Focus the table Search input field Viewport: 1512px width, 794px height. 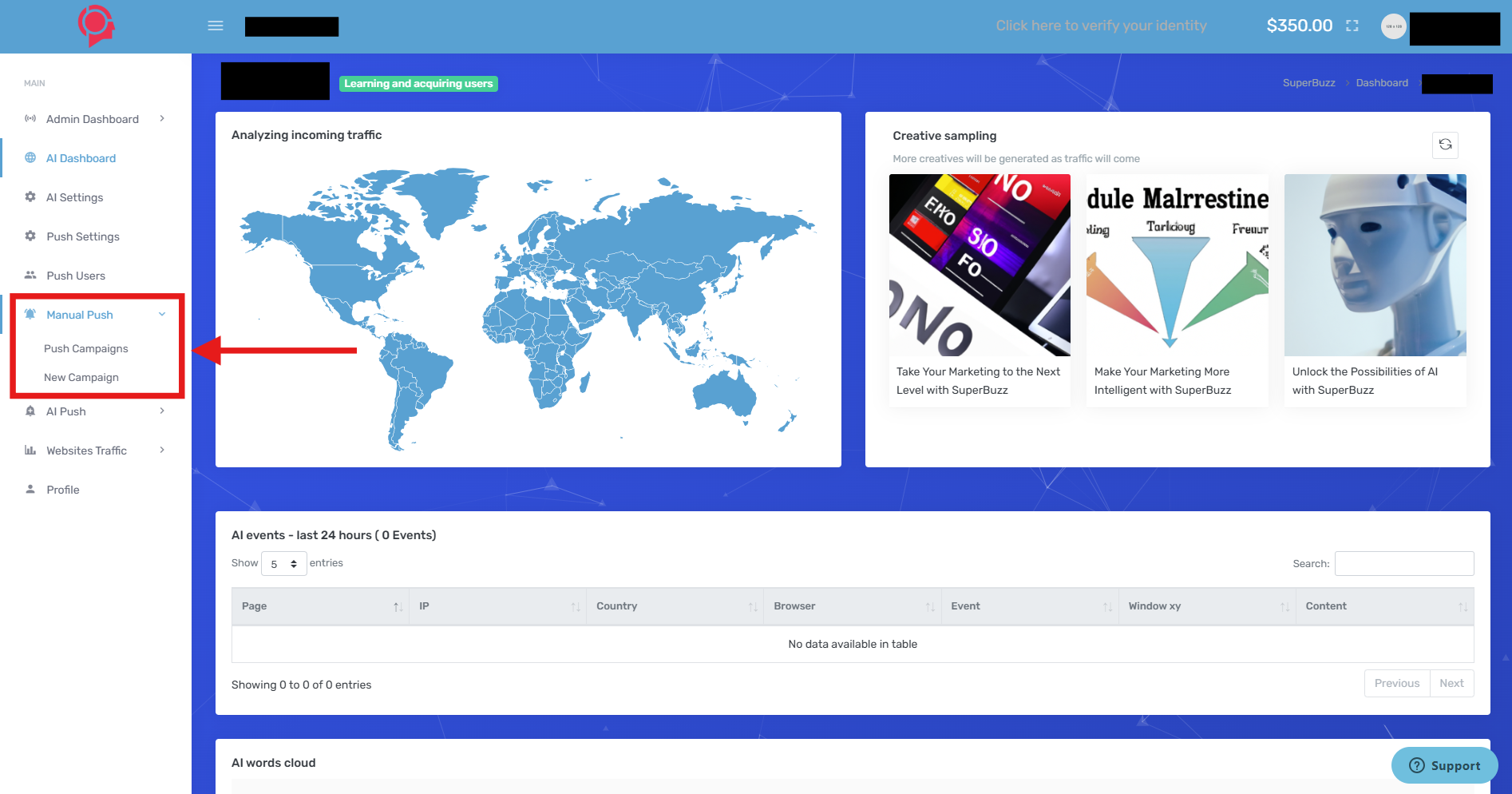pyautogui.click(x=1404, y=563)
